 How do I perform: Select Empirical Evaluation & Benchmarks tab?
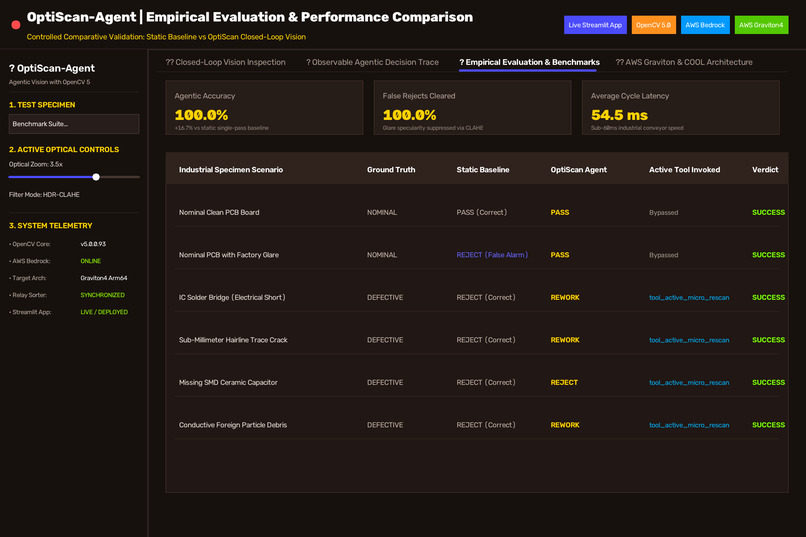tap(529, 62)
